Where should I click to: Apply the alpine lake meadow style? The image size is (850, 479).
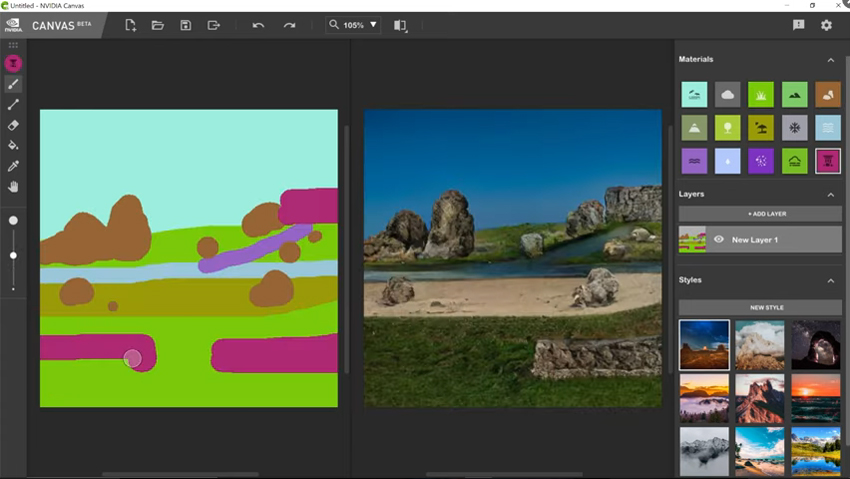[x=816, y=451]
